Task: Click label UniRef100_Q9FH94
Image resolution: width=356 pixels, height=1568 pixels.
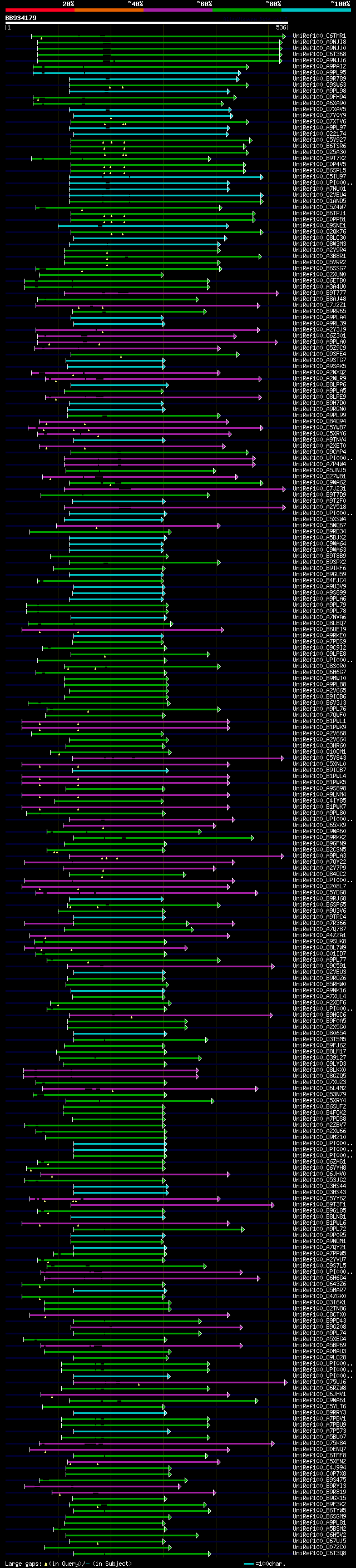Action: (319, 97)
